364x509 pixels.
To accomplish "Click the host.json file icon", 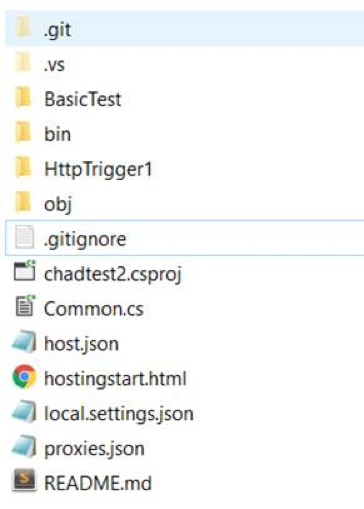I will (24, 342).
